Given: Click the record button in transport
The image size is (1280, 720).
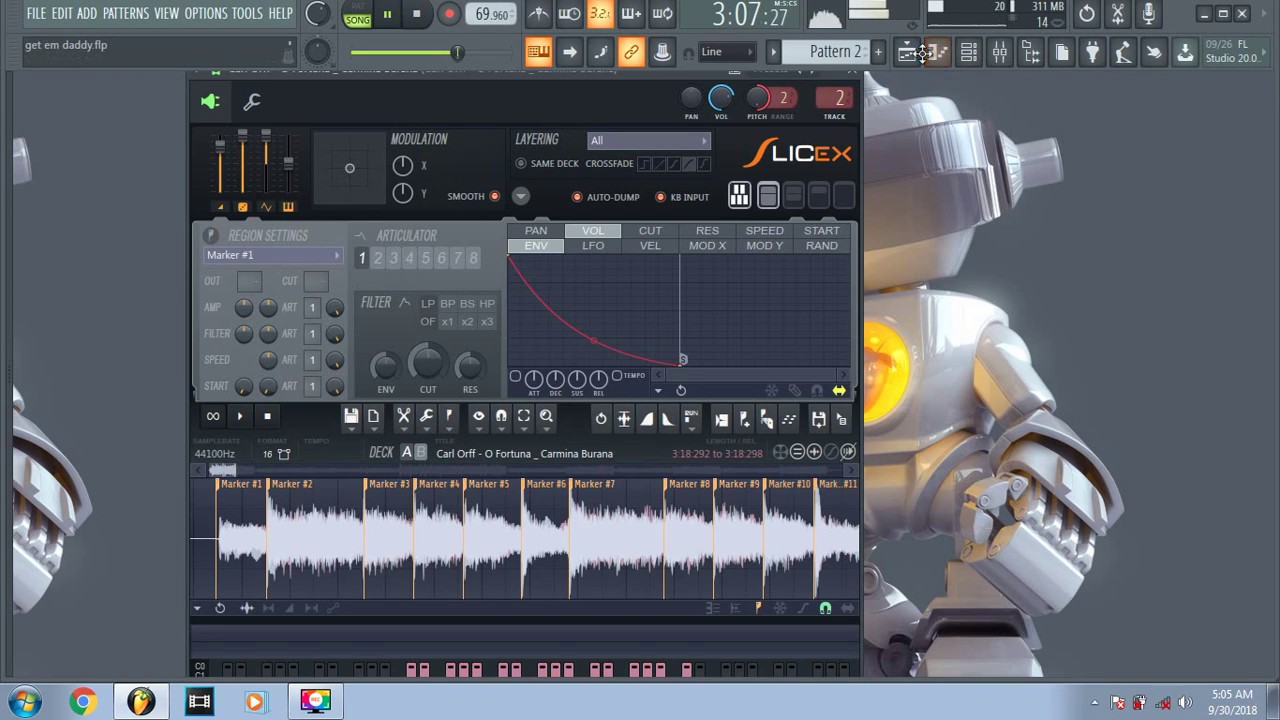Looking at the screenshot, I should 449,14.
